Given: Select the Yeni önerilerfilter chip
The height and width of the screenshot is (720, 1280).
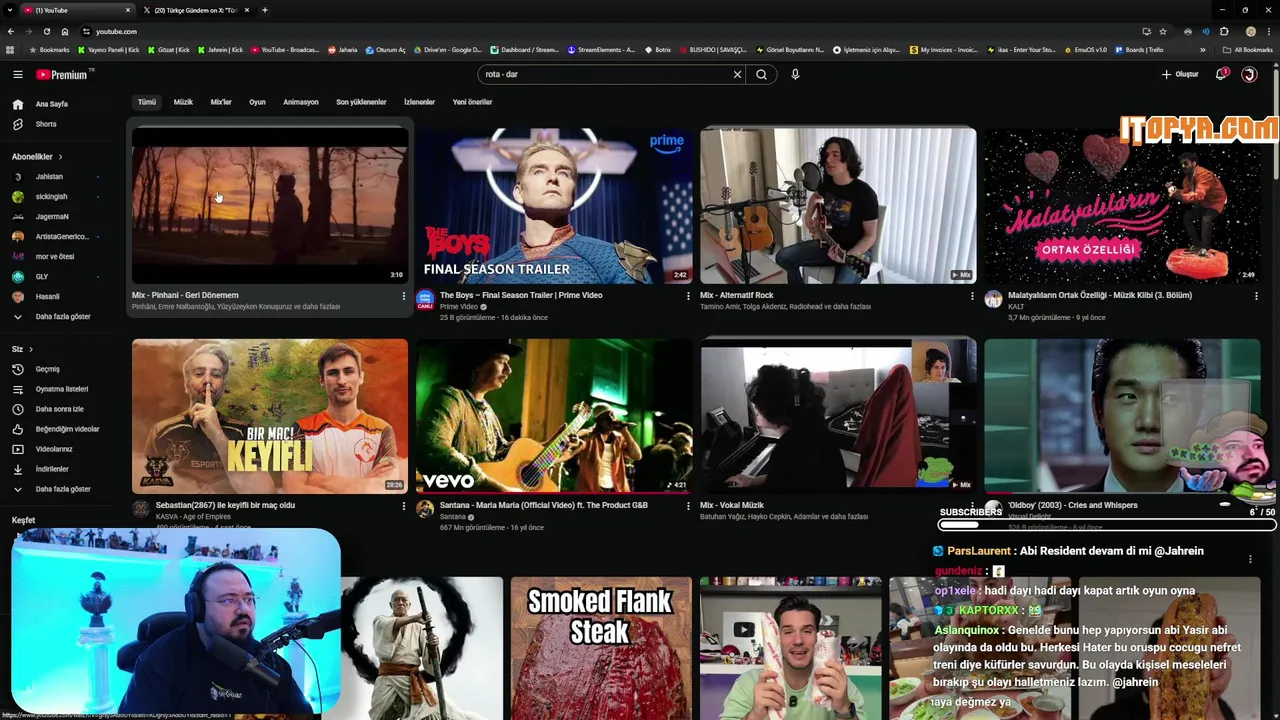Looking at the screenshot, I should pyautogui.click(x=472, y=102).
